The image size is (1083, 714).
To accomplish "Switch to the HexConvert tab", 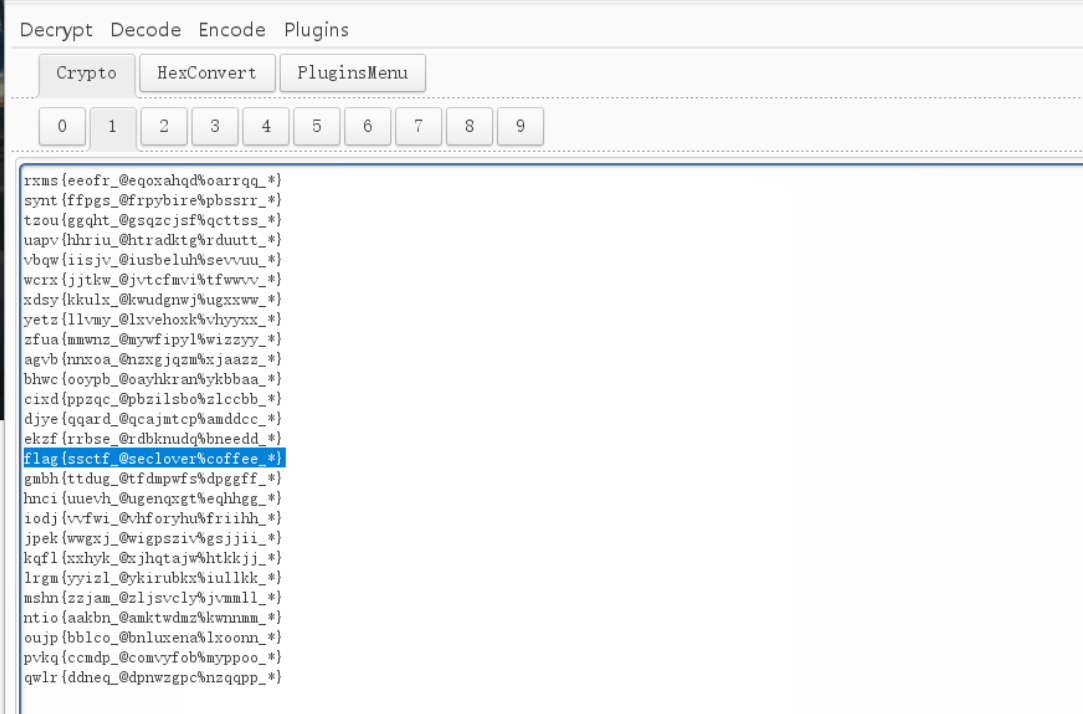I will (x=207, y=73).
